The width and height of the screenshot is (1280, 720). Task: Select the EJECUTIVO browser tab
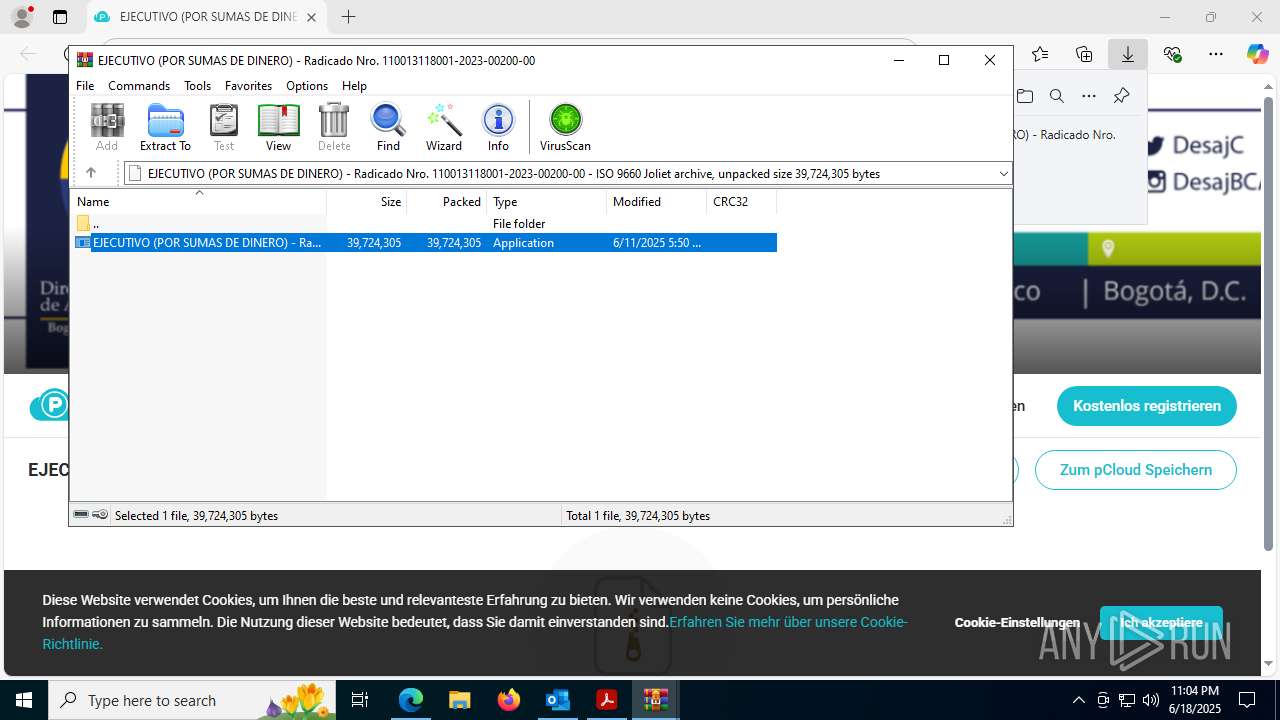205,17
